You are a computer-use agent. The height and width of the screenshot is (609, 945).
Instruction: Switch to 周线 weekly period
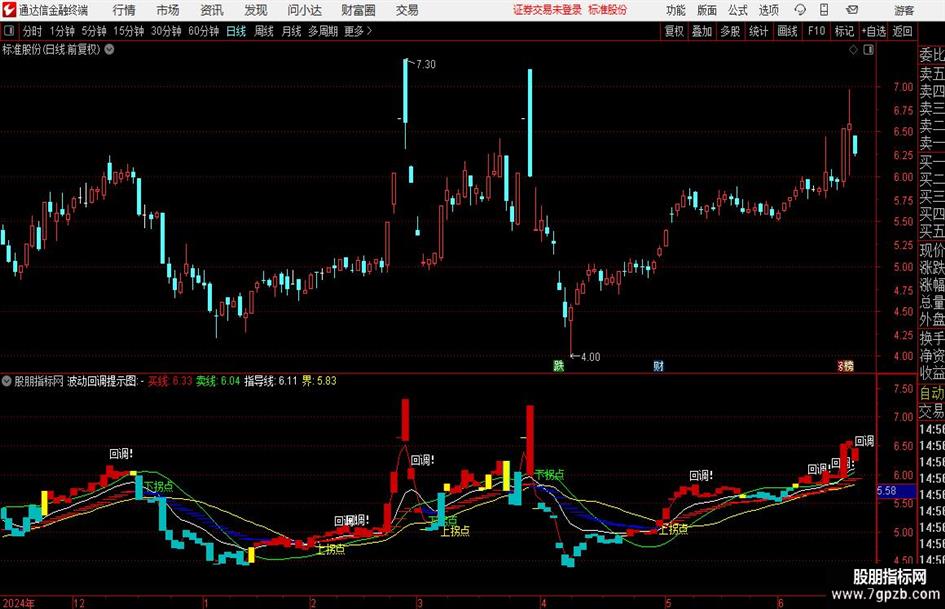click(x=264, y=31)
